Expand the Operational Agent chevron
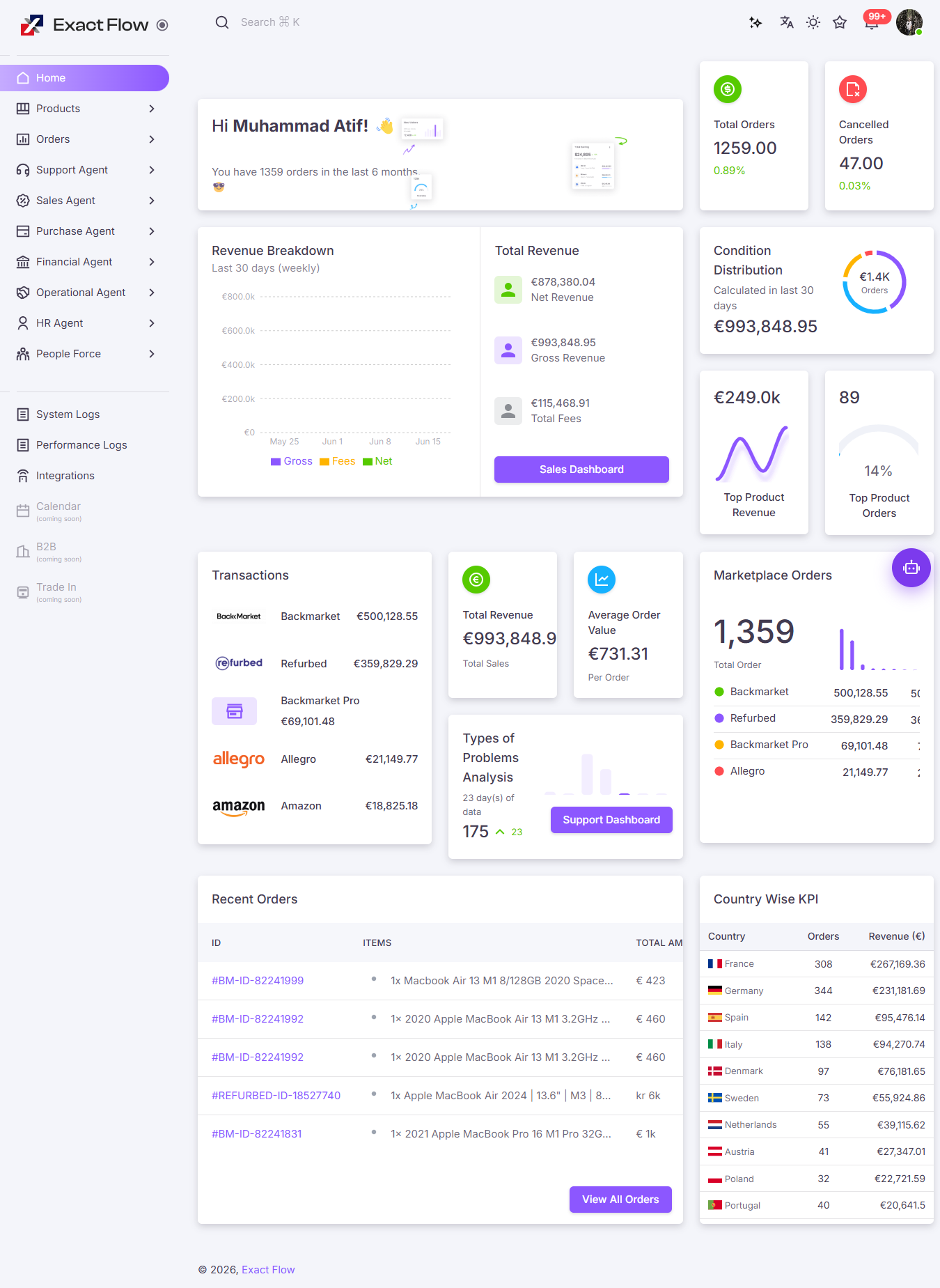Viewport: 940px width, 1288px height. (152, 293)
